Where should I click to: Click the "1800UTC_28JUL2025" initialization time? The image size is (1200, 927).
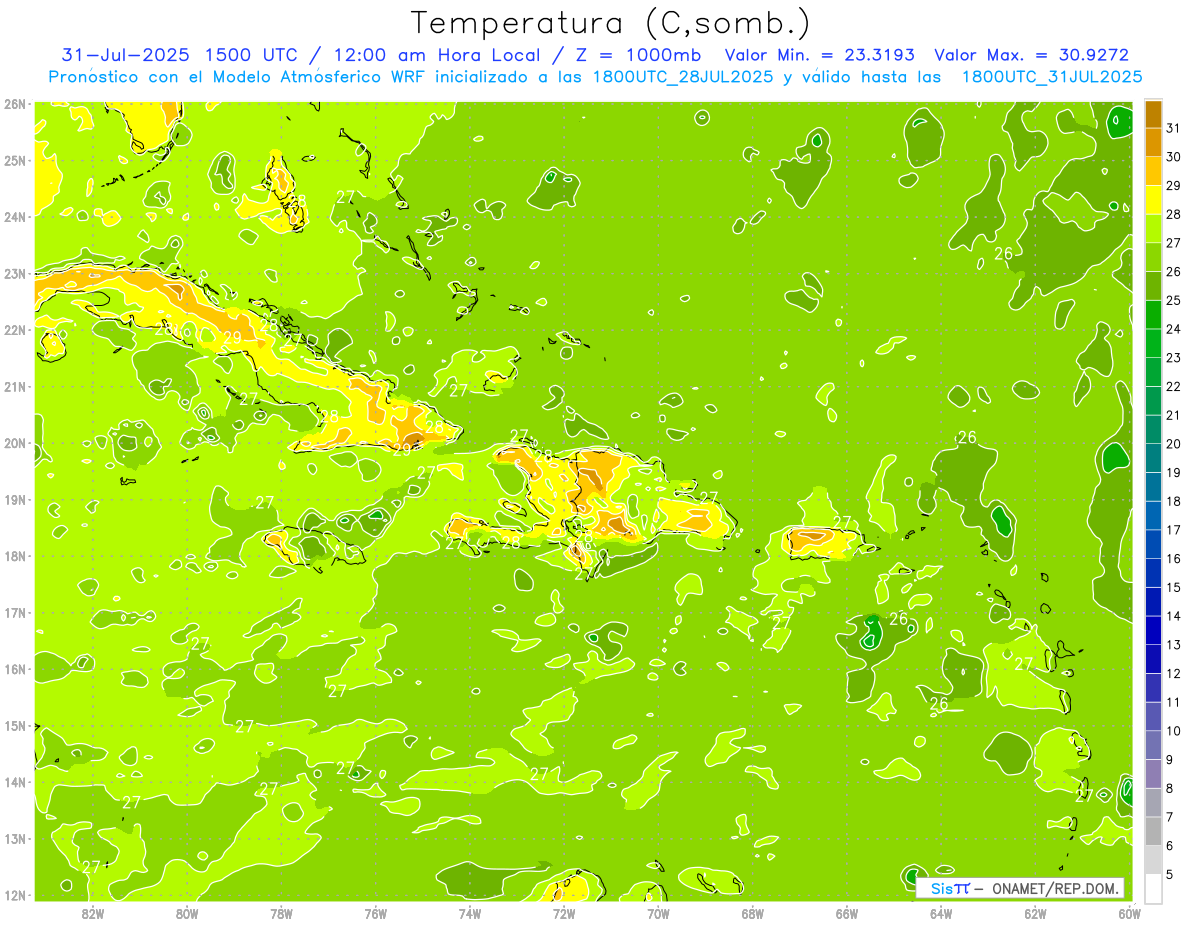(x=683, y=76)
